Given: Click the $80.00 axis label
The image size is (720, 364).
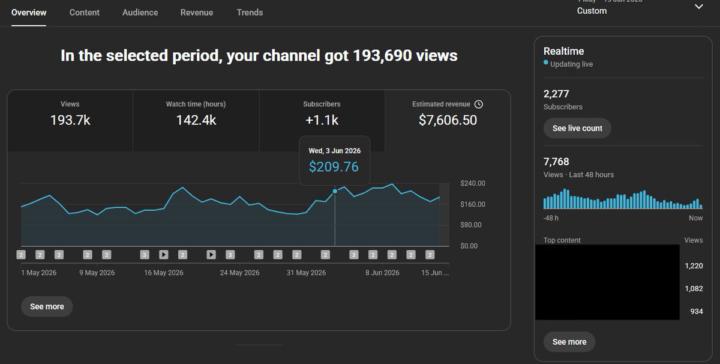Looking at the screenshot, I should point(471,225).
